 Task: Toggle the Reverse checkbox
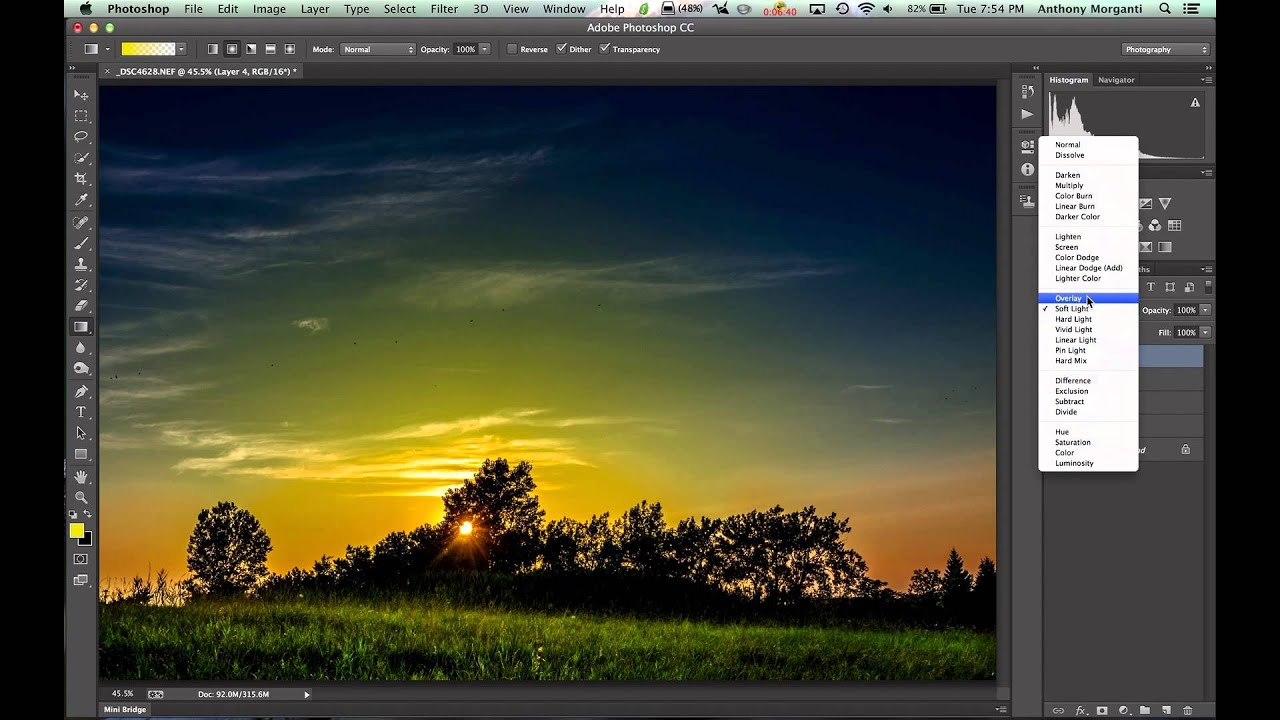(x=512, y=49)
